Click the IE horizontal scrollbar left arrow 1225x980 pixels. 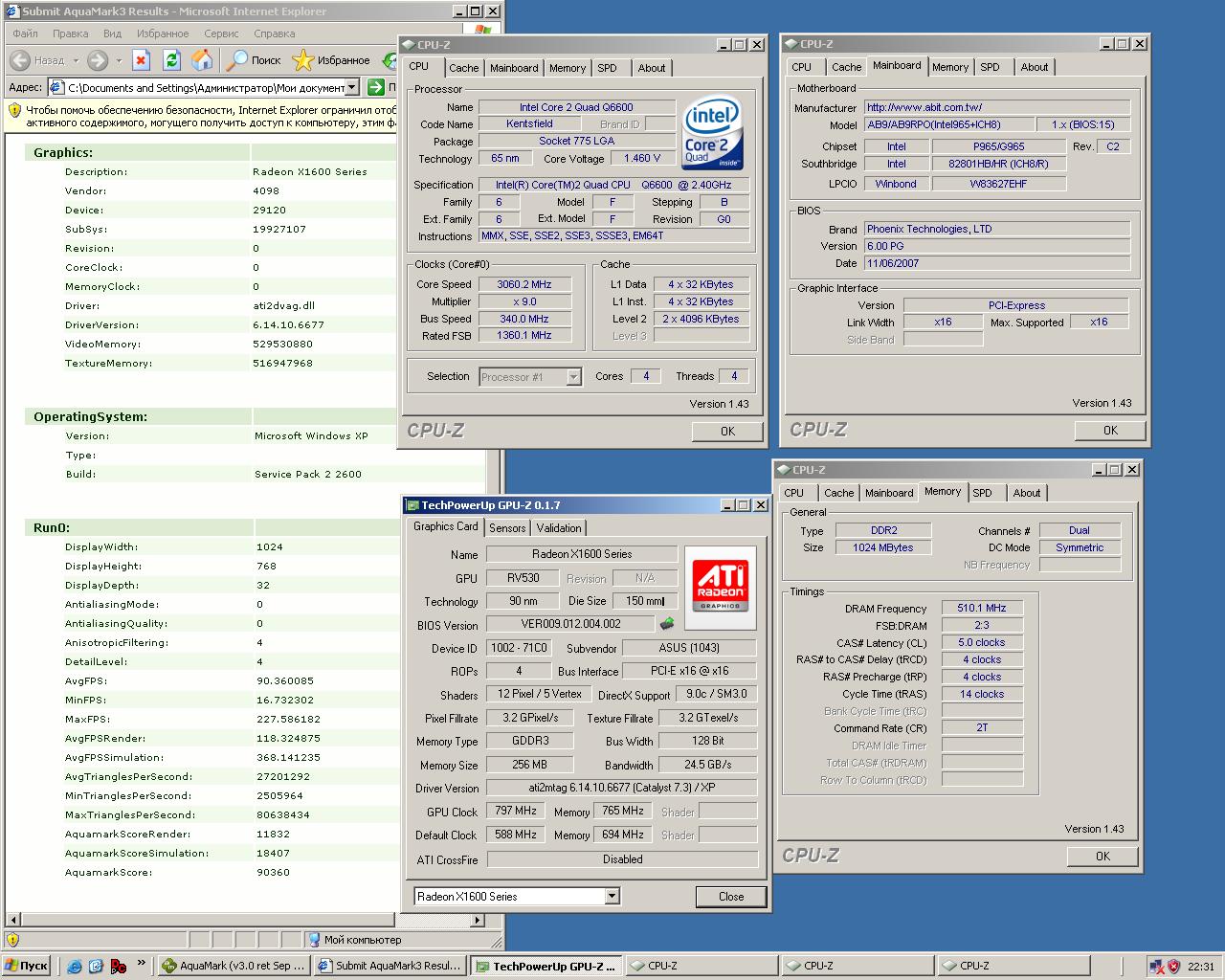point(12,920)
